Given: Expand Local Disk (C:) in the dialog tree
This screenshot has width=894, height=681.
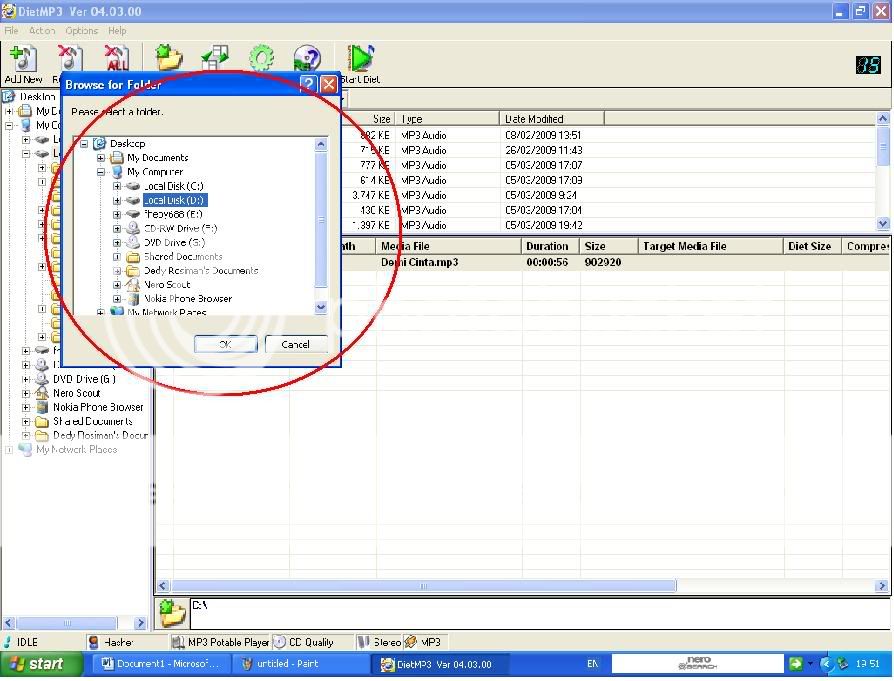Looking at the screenshot, I should (x=117, y=186).
